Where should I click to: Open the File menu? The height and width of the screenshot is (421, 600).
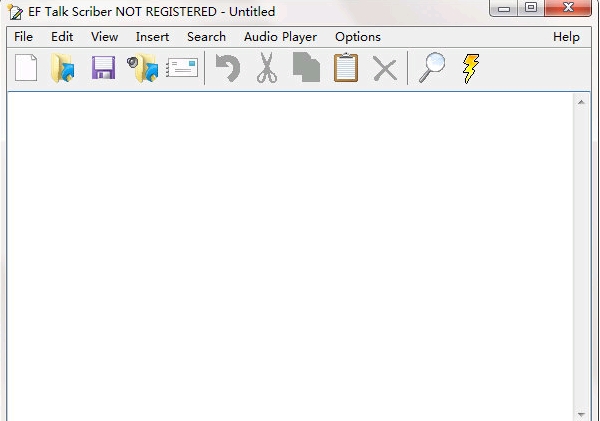pyautogui.click(x=23, y=37)
